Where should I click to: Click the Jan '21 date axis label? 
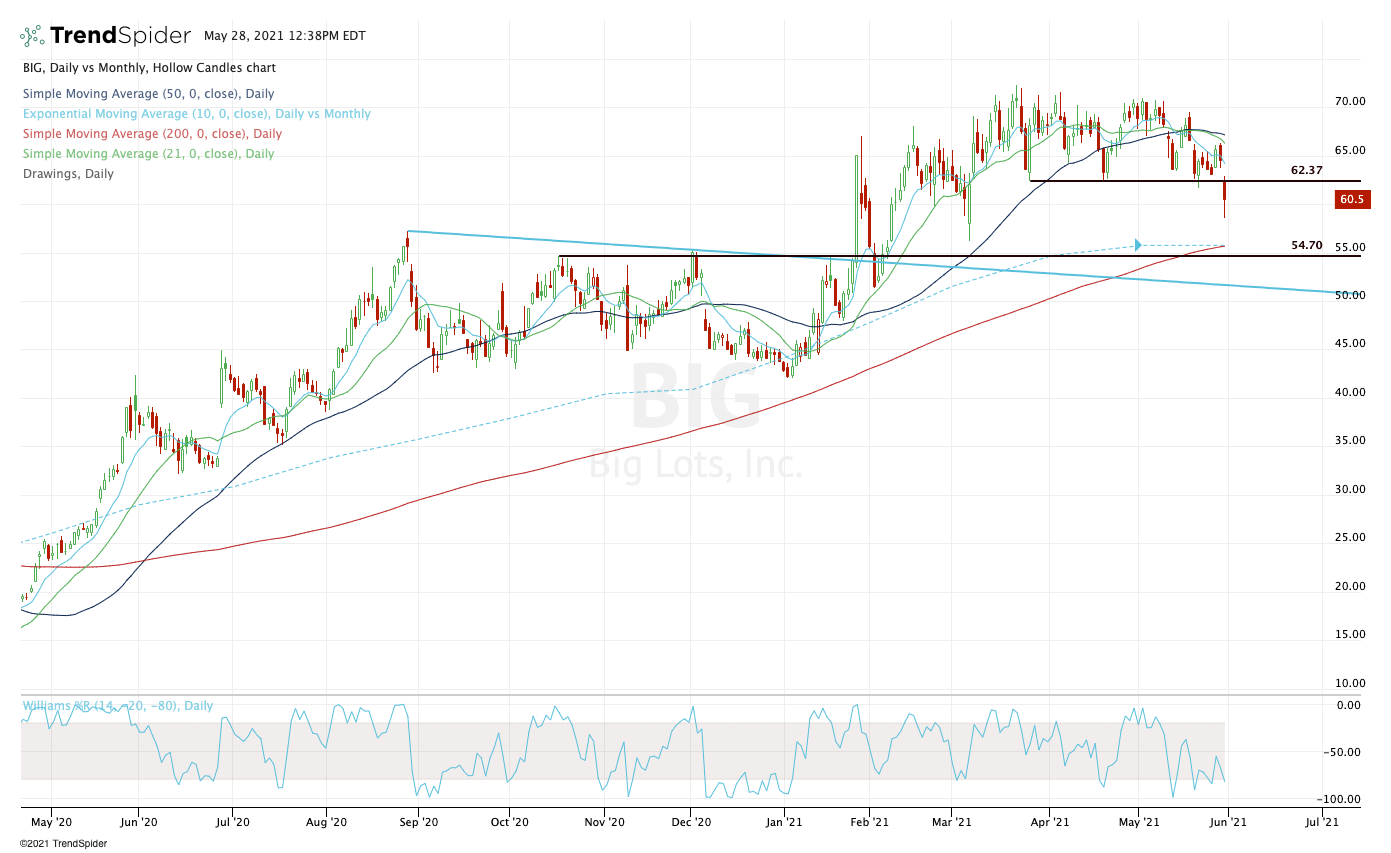coord(785,823)
